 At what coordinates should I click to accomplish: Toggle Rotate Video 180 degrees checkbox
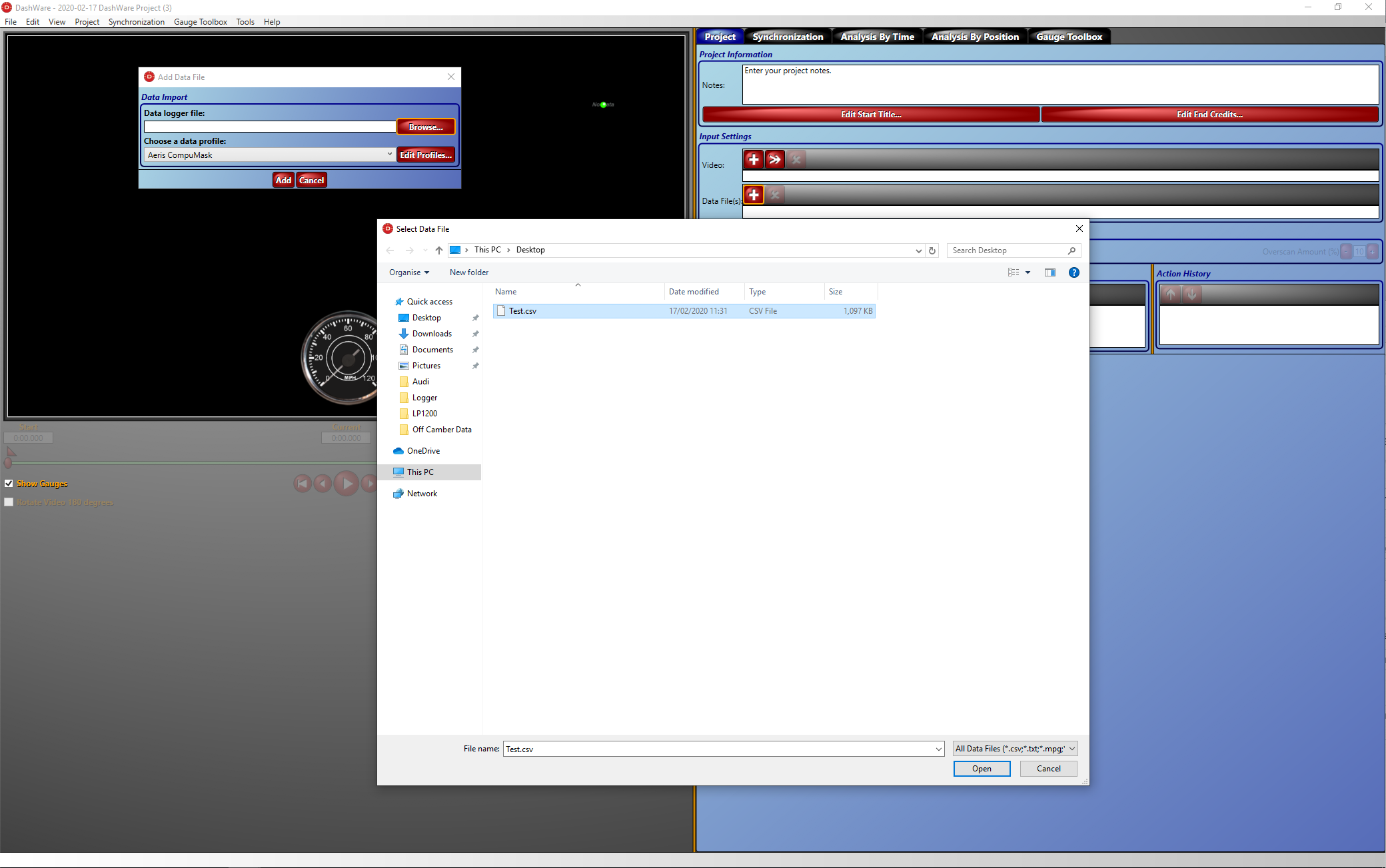click(9, 502)
